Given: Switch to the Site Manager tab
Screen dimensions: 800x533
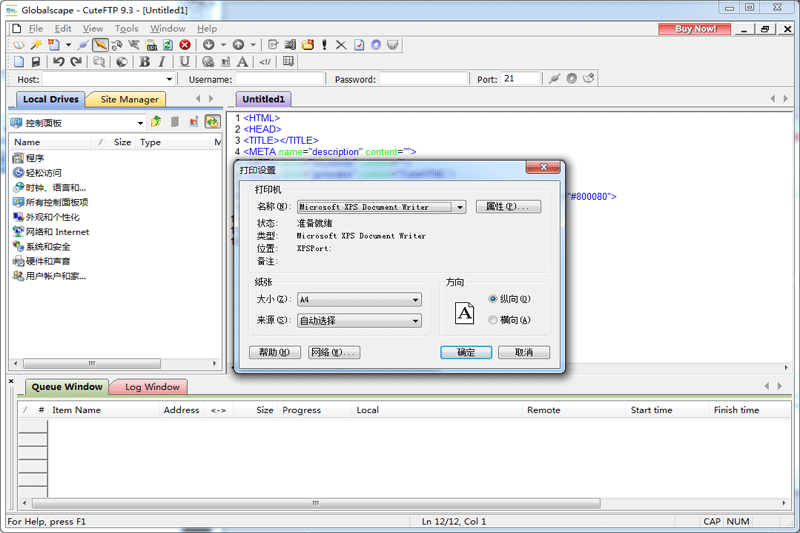Looking at the screenshot, I should pos(125,99).
